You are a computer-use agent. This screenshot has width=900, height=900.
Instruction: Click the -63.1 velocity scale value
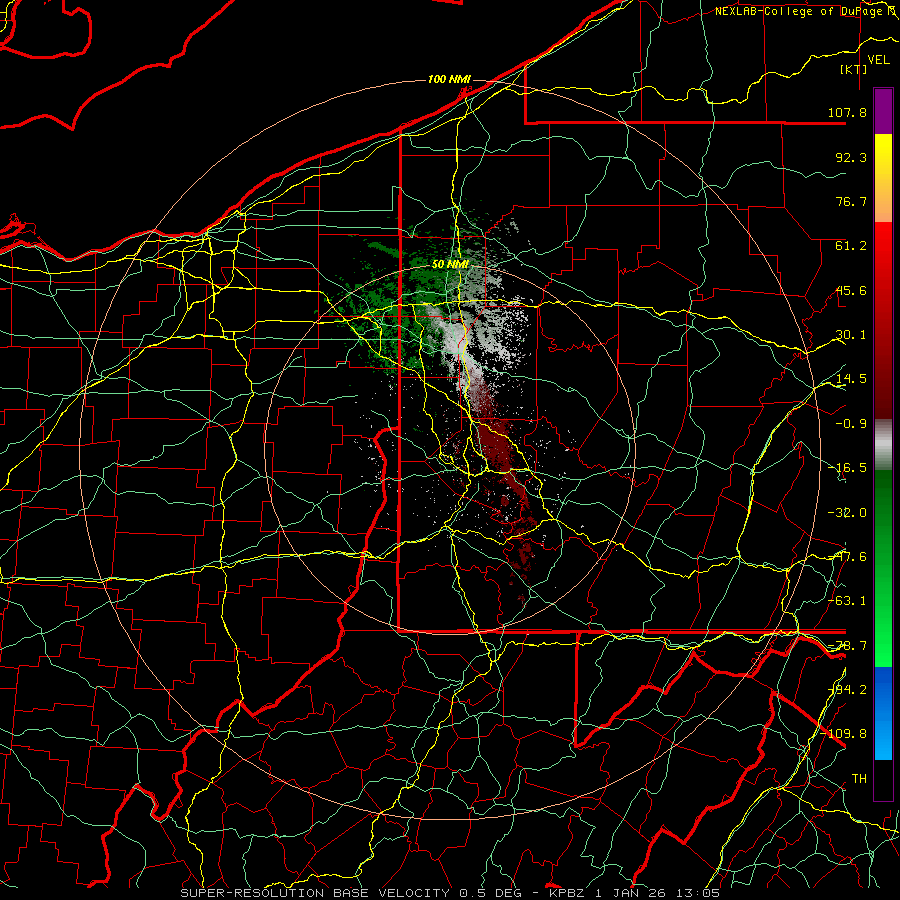(x=847, y=601)
